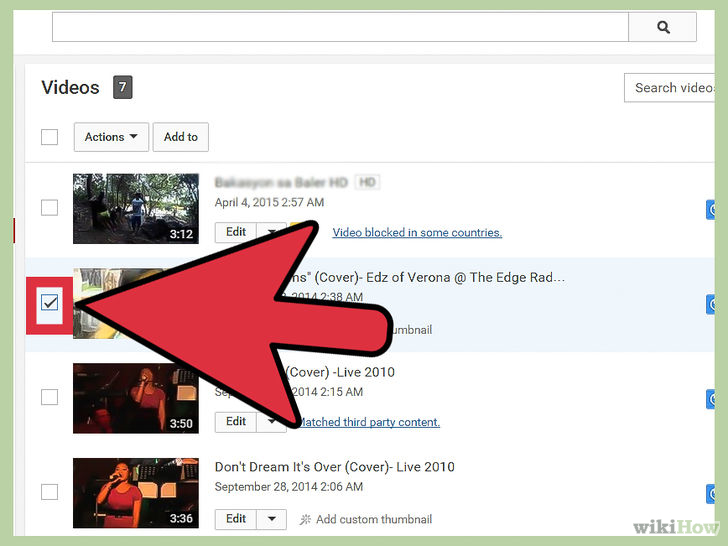Screen dimensions: 728x546
Task: Uncheck the selected Edz of Verona video
Action: [x=49, y=302]
